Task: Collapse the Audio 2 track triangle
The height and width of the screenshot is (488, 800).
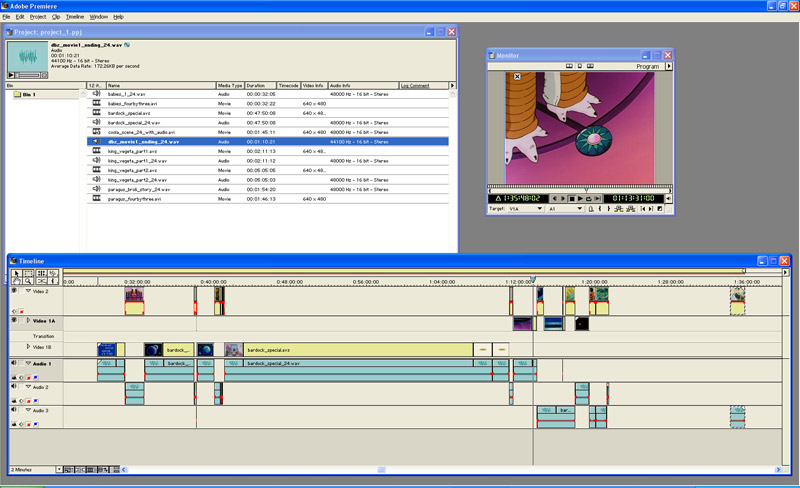Action: 28,387
